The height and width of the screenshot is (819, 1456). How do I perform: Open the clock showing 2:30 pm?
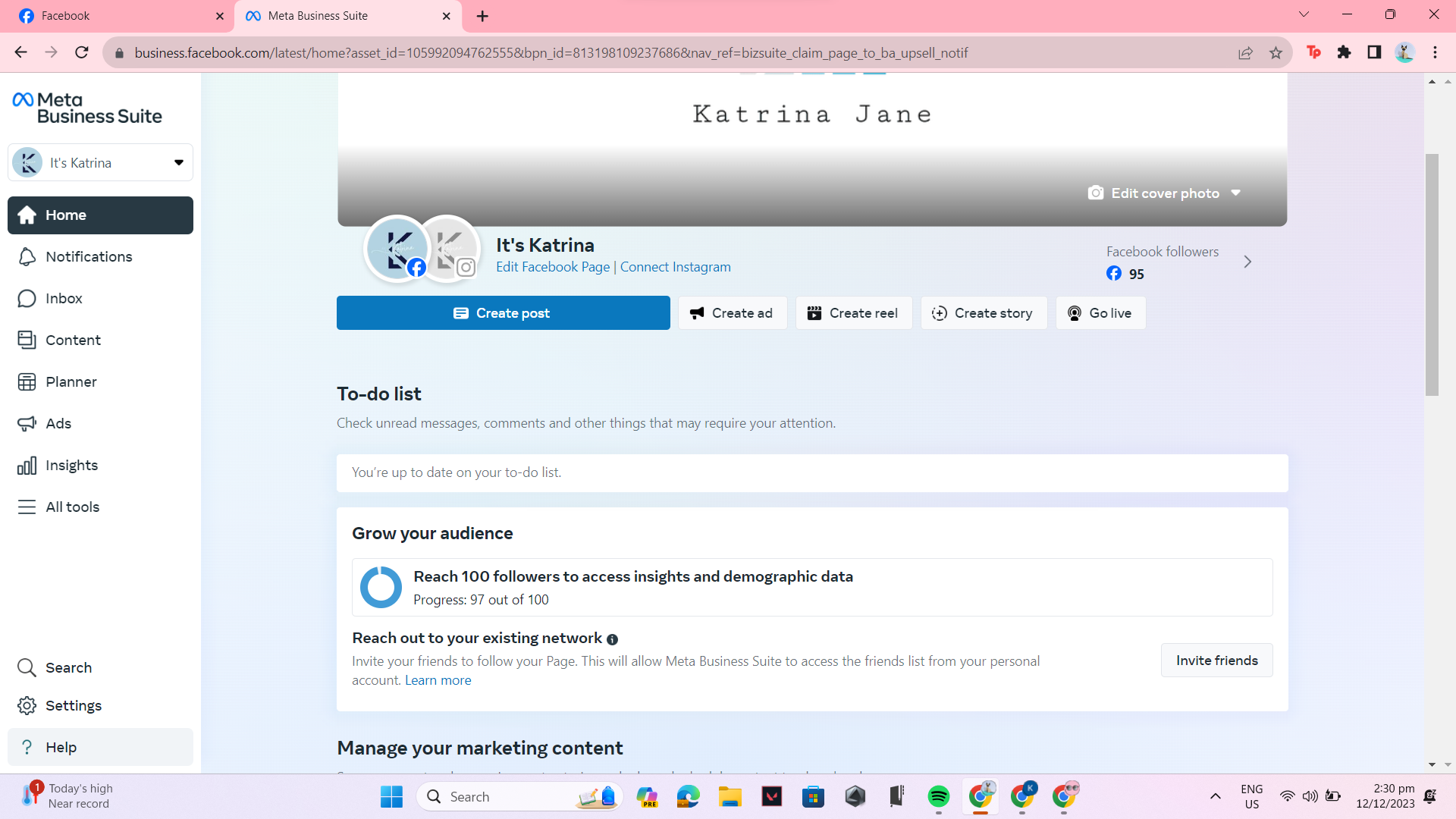(1385, 797)
